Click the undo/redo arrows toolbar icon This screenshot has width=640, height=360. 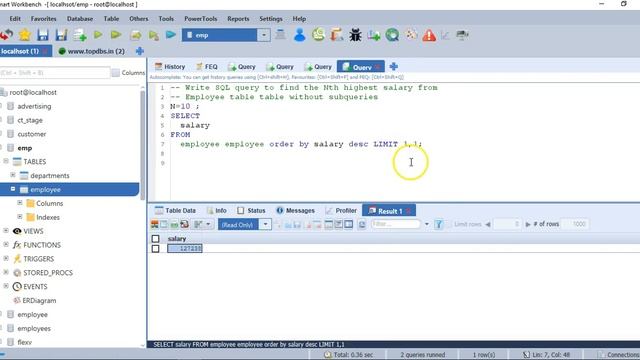point(6,35)
